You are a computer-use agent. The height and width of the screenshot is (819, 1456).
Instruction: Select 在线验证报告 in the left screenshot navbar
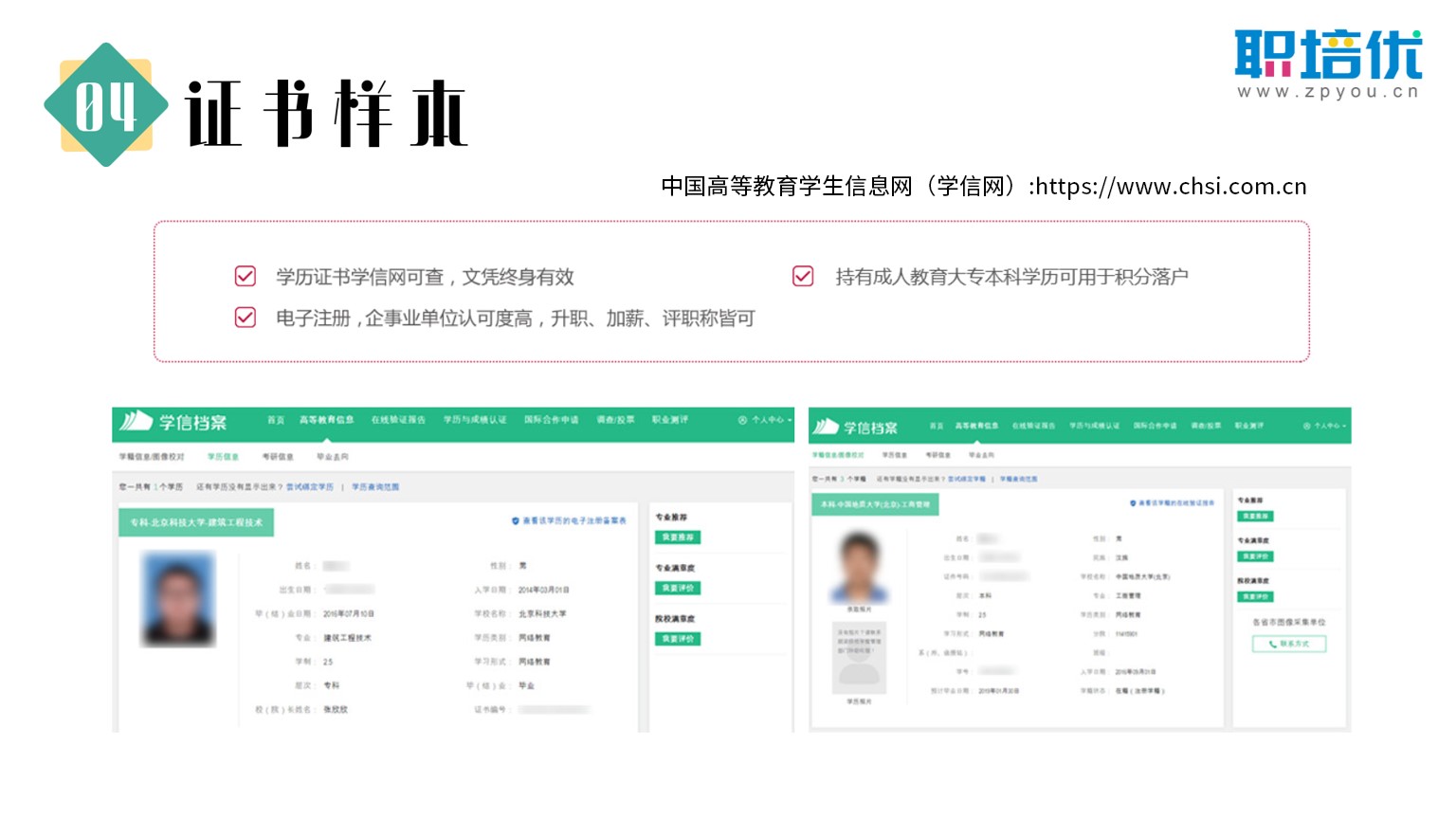[x=398, y=420]
